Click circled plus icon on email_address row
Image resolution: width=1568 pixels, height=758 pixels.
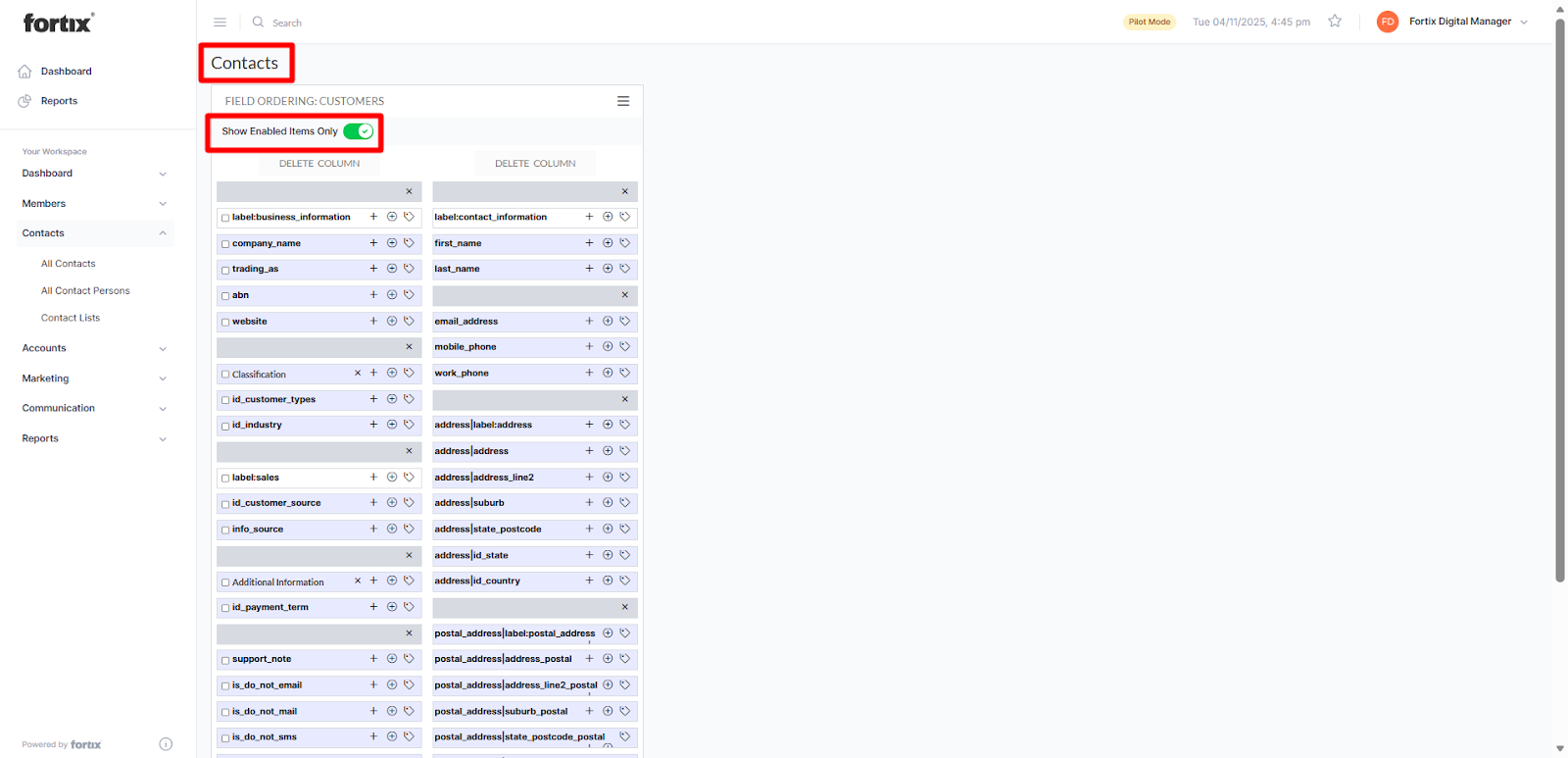[x=608, y=321]
